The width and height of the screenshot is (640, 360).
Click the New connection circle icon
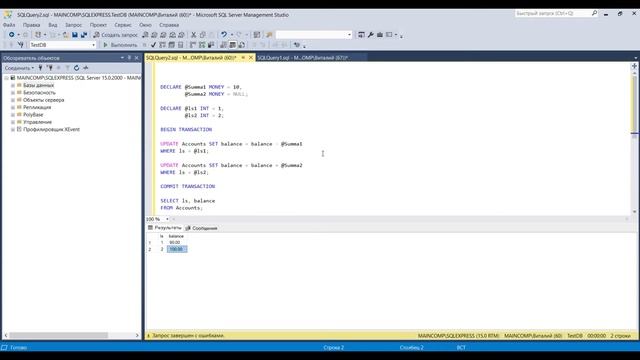11,35
